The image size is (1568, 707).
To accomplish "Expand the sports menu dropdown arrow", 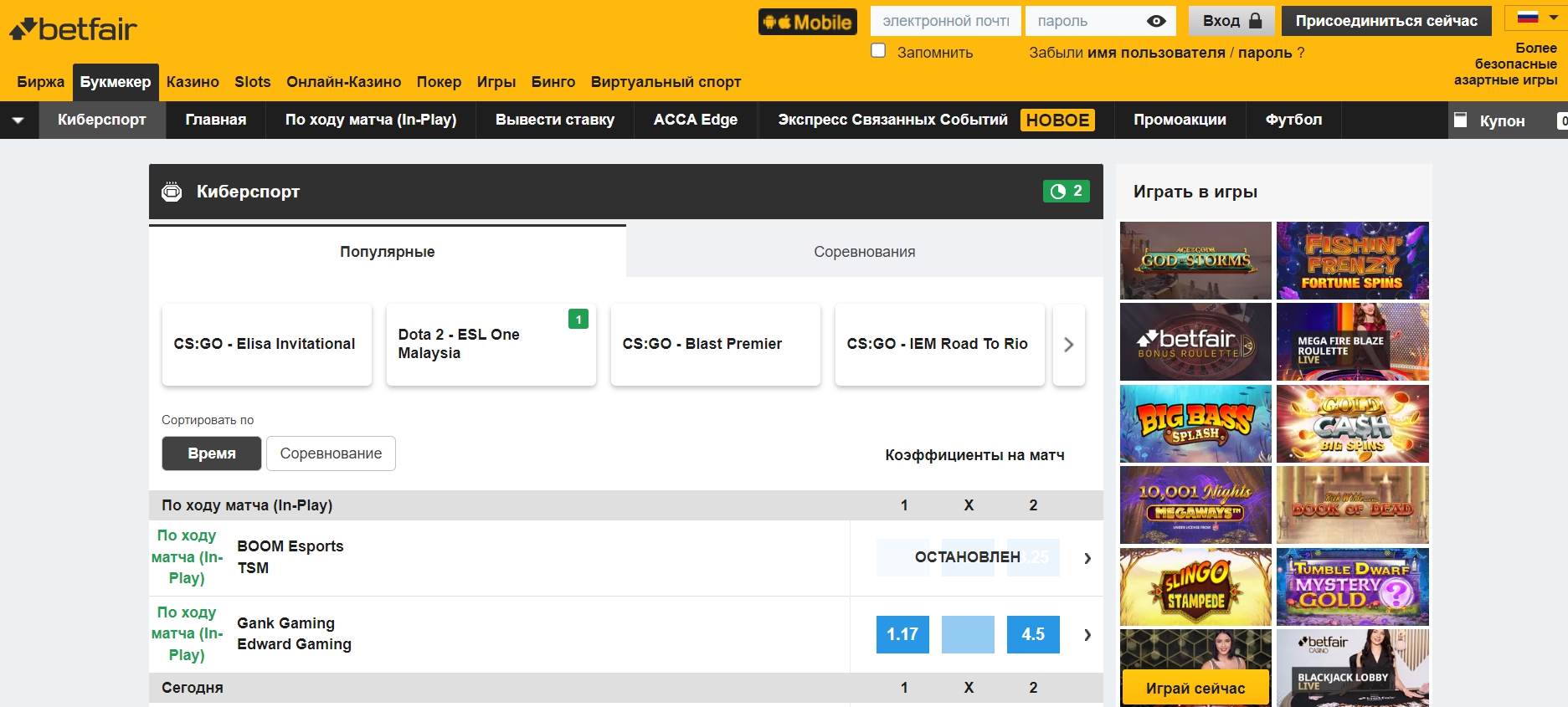I will coord(18,120).
